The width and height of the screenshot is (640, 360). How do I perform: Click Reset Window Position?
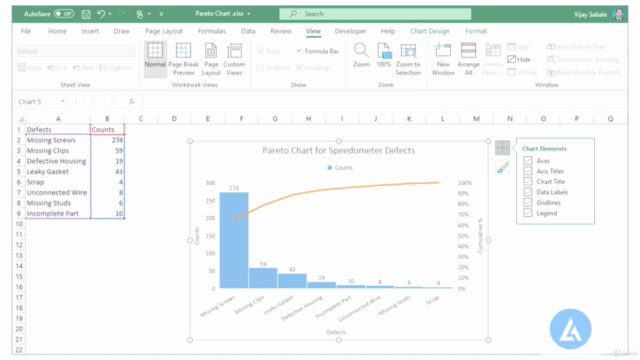tap(583, 72)
